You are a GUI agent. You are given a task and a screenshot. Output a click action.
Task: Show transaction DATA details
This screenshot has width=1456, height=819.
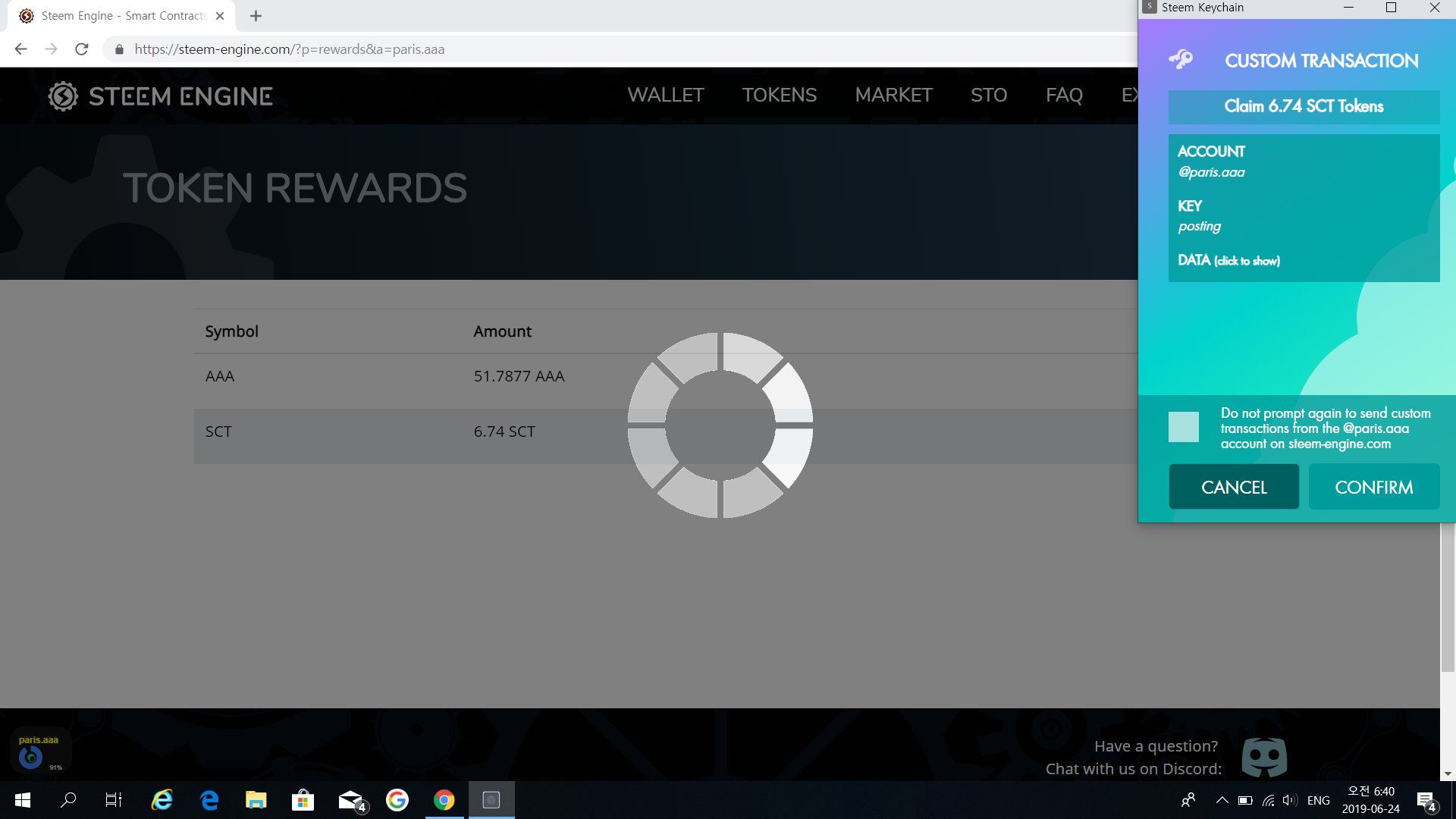1228,260
